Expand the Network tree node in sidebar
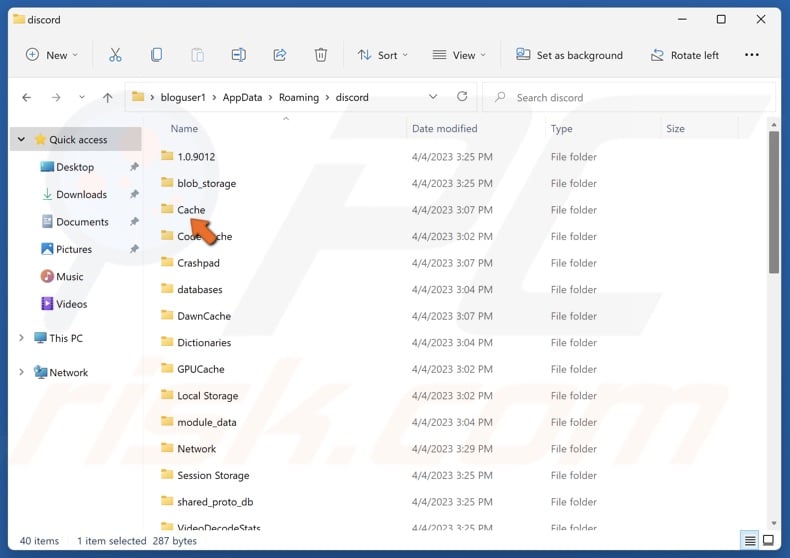 click(21, 372)
